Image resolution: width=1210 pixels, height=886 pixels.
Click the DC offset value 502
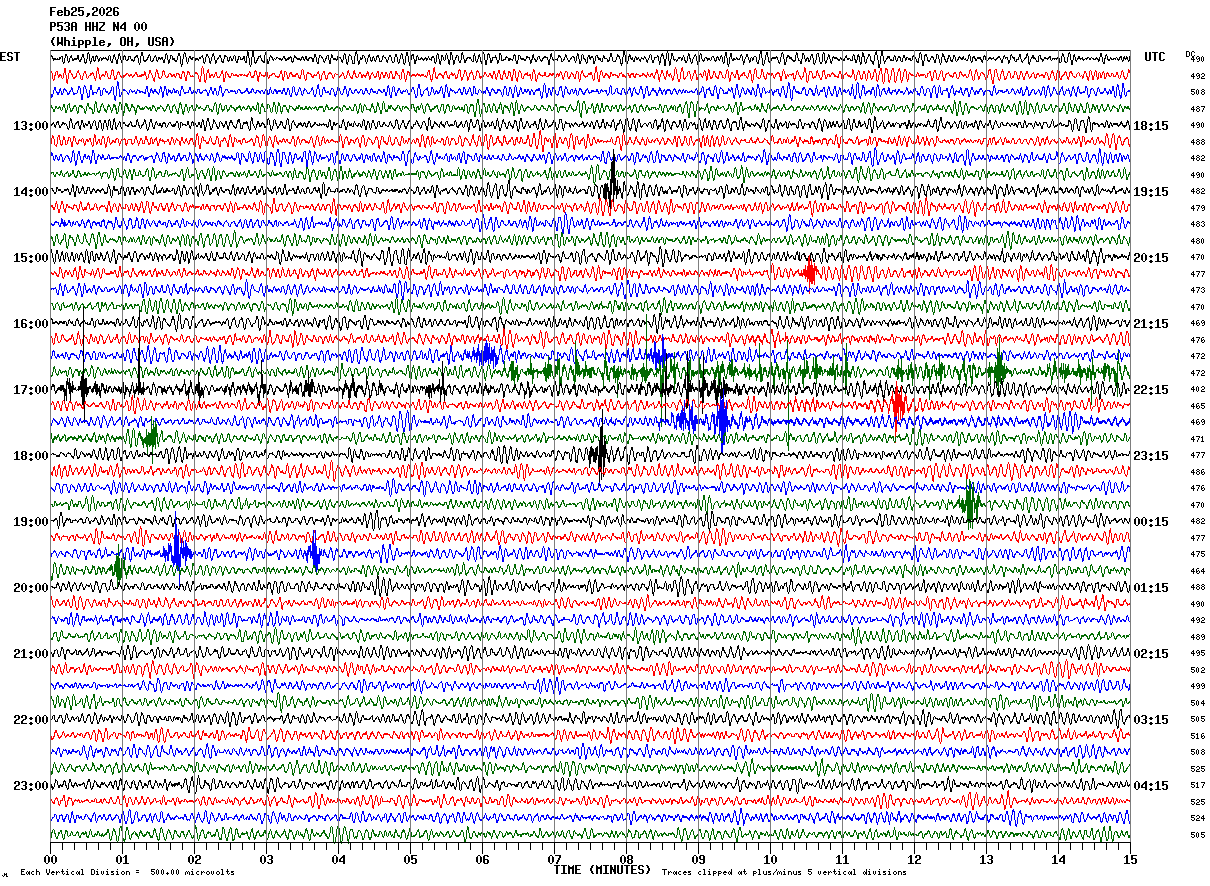coord(1197,670)
